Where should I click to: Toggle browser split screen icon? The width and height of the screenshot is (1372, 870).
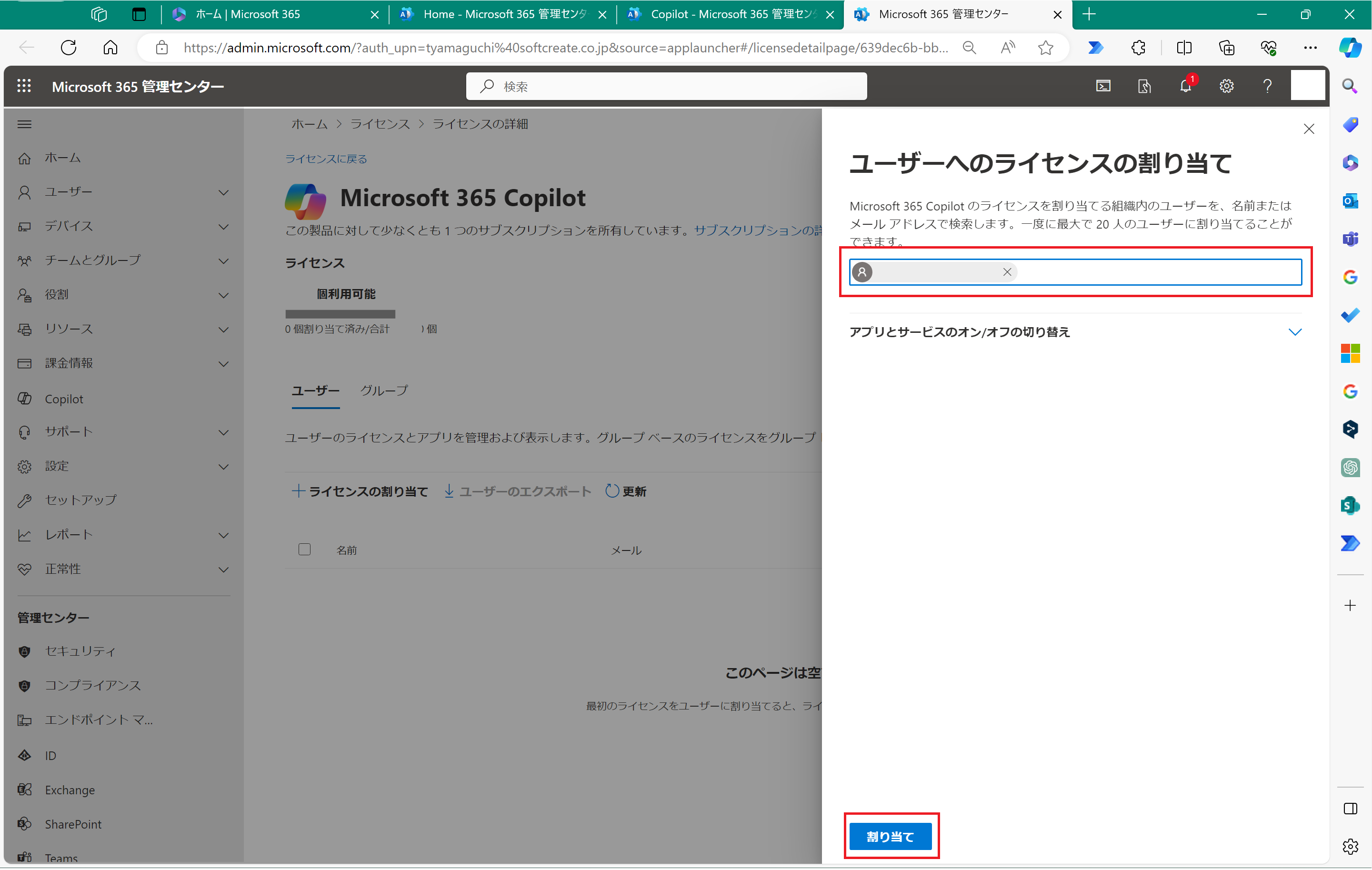click(x=1184, y=47)
